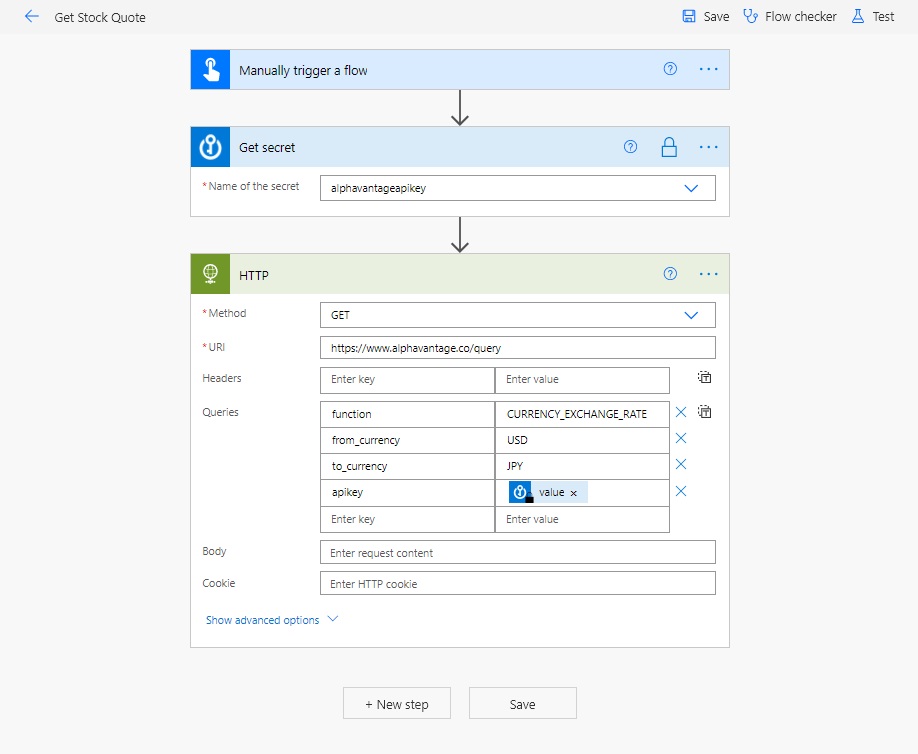
Task: Switch Headers to text mode
Action: click(x=704, y=378)
